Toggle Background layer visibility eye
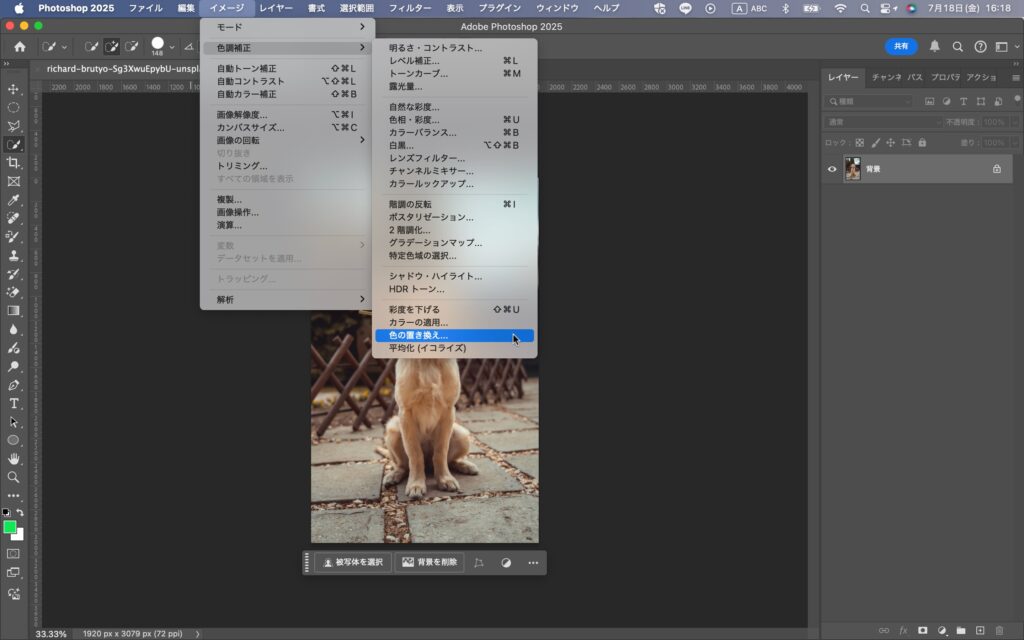The width and height of the screenshot is (1024, 640). pos(832,169)
